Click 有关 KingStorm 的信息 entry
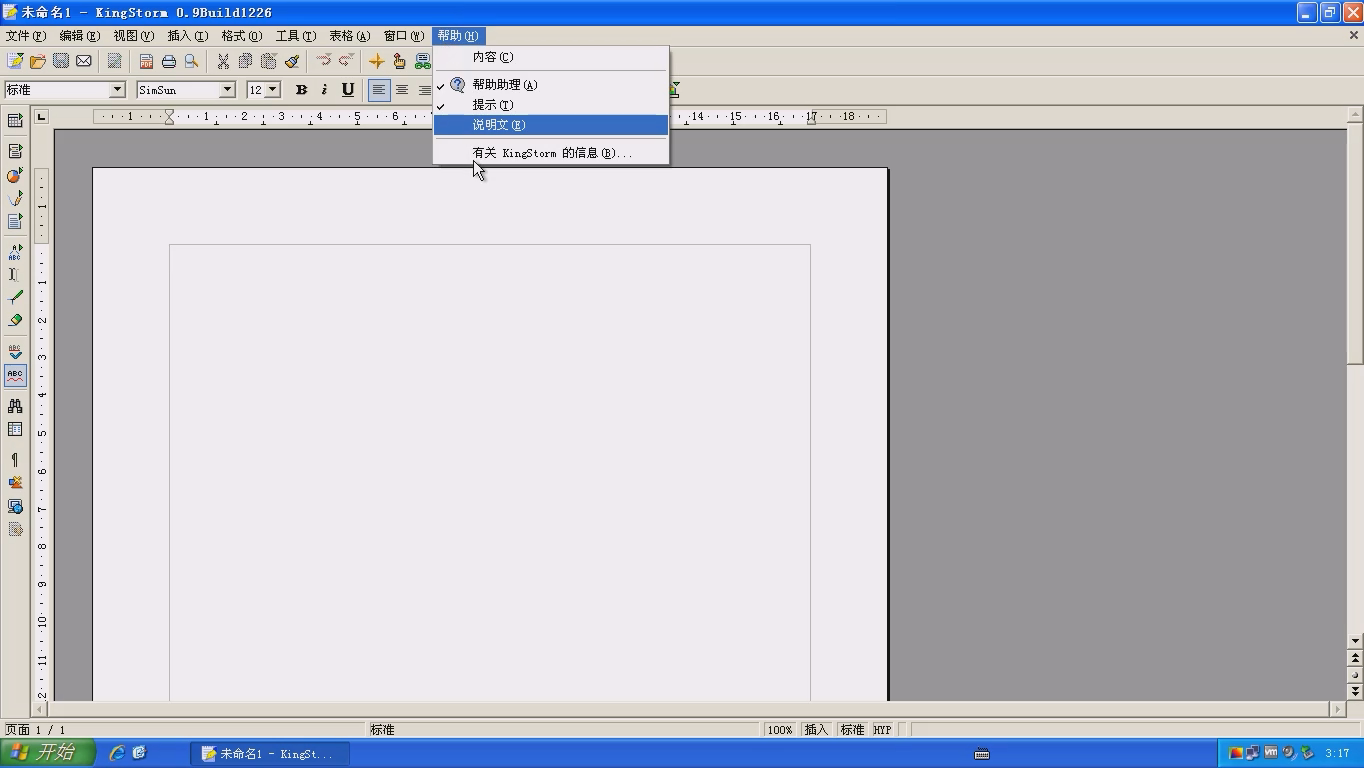The height and width of the screenshot is (768, 1364). point(551,153)
